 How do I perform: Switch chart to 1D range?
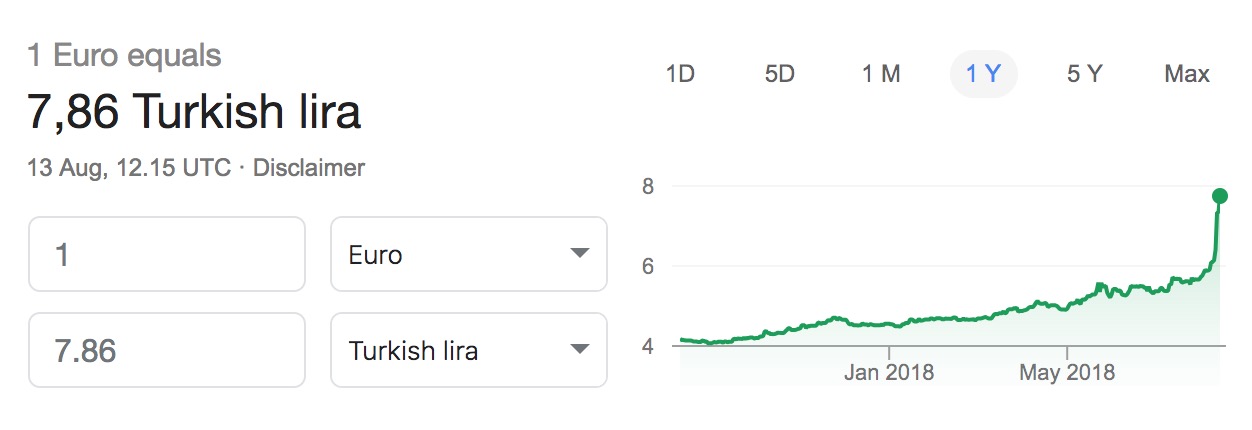680,74
